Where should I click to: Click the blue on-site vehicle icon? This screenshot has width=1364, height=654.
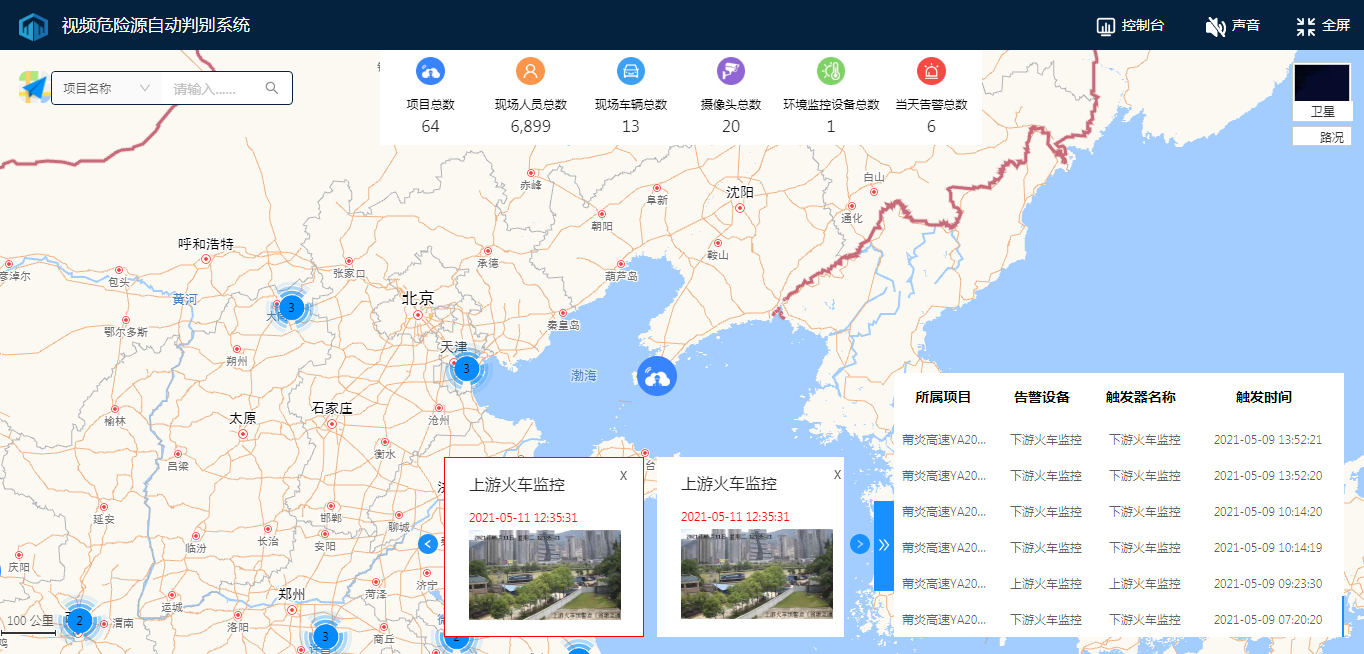(x=631, y=71)
